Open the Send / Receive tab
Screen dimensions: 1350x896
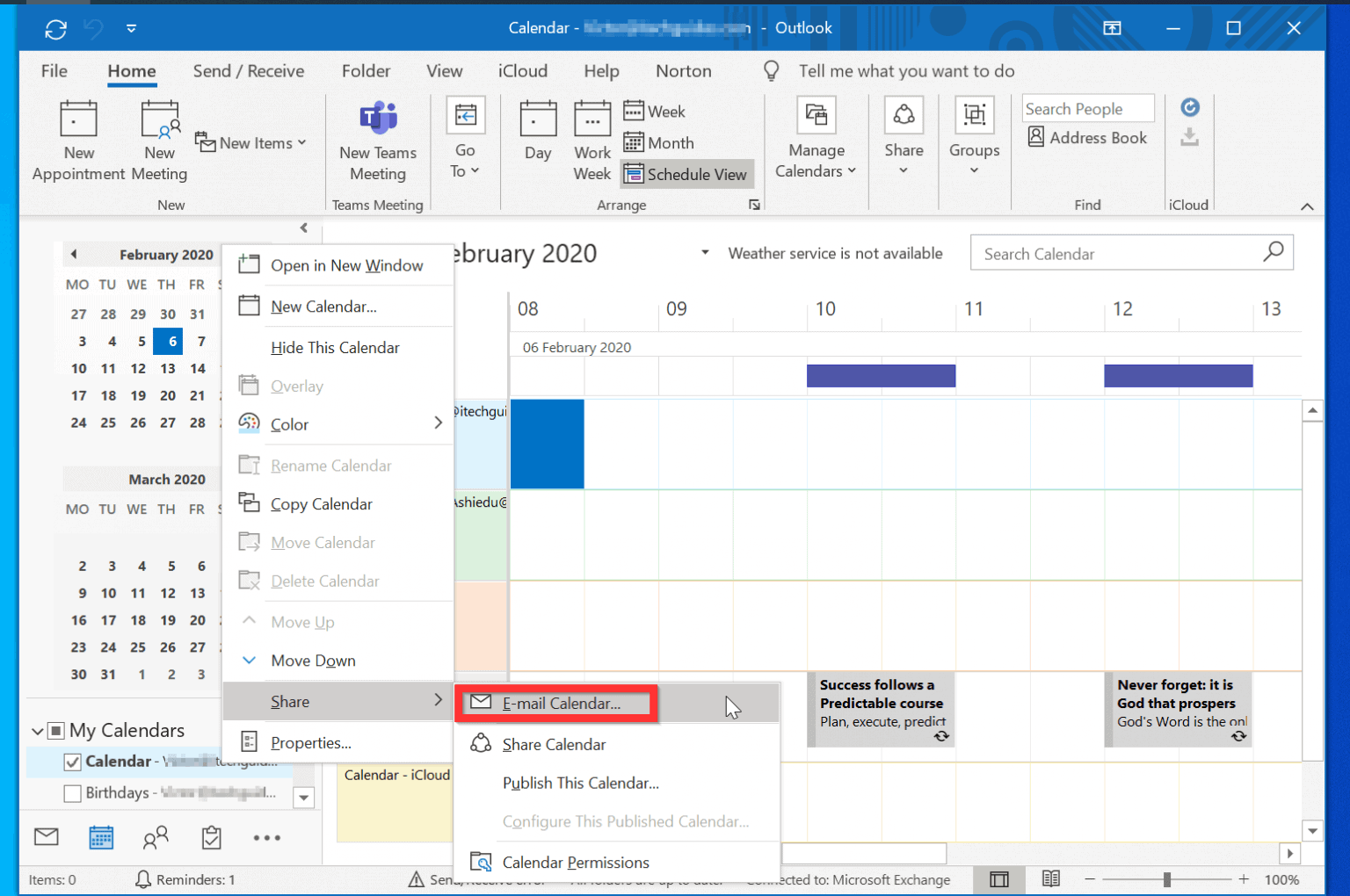[x=249, y=71]
